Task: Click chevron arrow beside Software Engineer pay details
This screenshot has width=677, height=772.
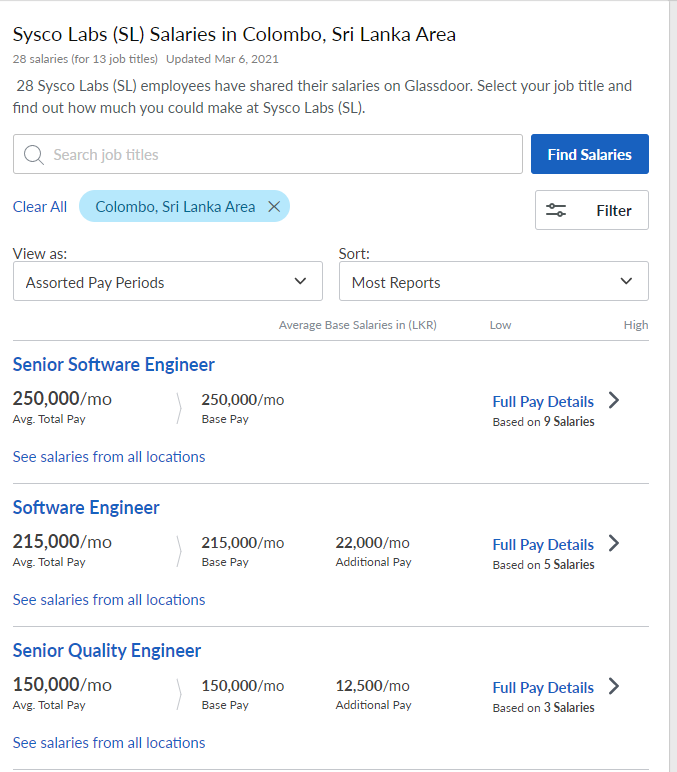Action: [613, 544]
